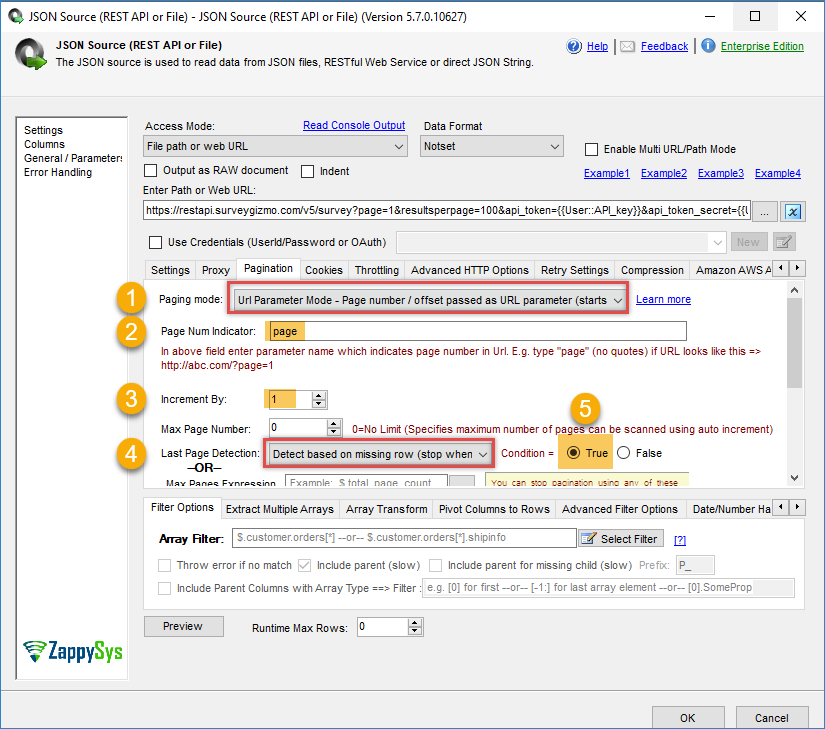Image resolution: width=825 pixels, height=729 pixels.
Task: Open the Paging mode dropdown
Action: click(x=429, y=300)
